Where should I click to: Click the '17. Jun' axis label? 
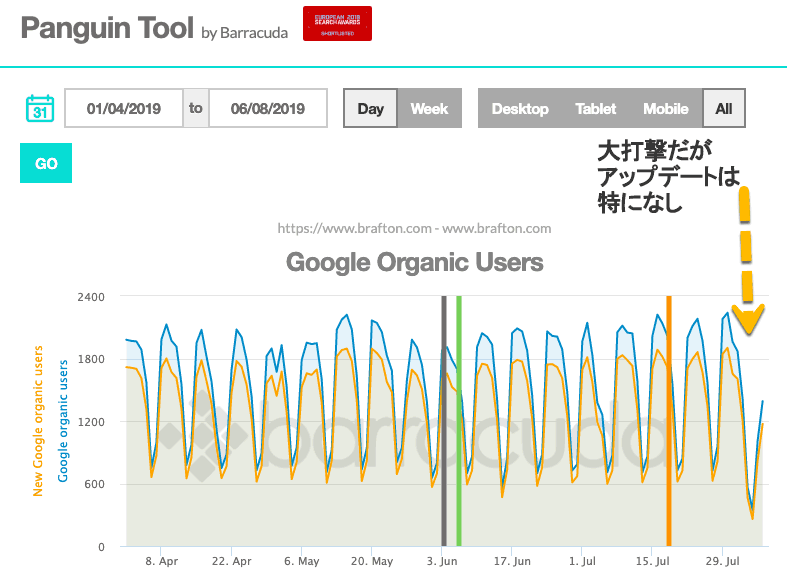coord(512,561)
